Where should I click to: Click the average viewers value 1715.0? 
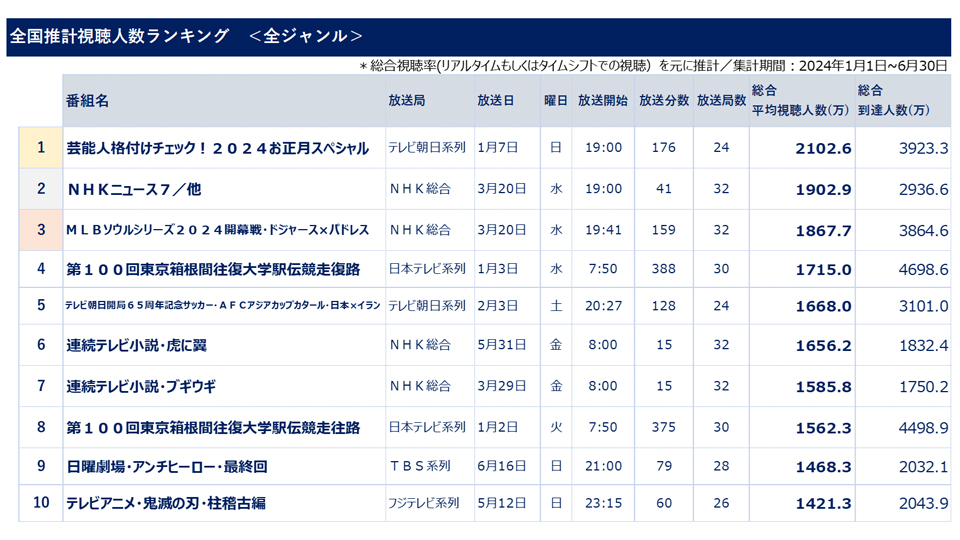823,269
